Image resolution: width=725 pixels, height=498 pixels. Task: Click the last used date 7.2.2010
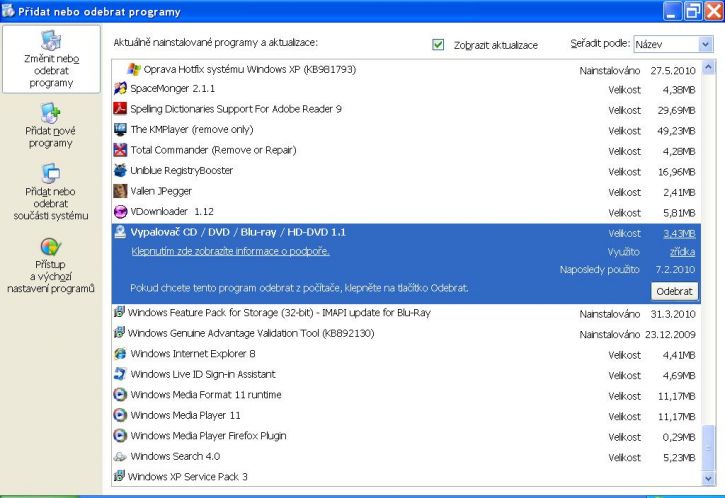(x=675, y=269)
